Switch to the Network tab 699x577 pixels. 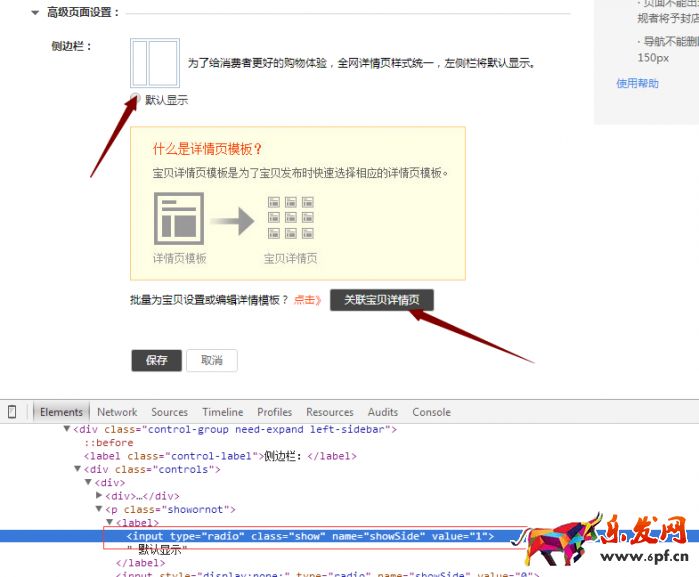point(117,412)
